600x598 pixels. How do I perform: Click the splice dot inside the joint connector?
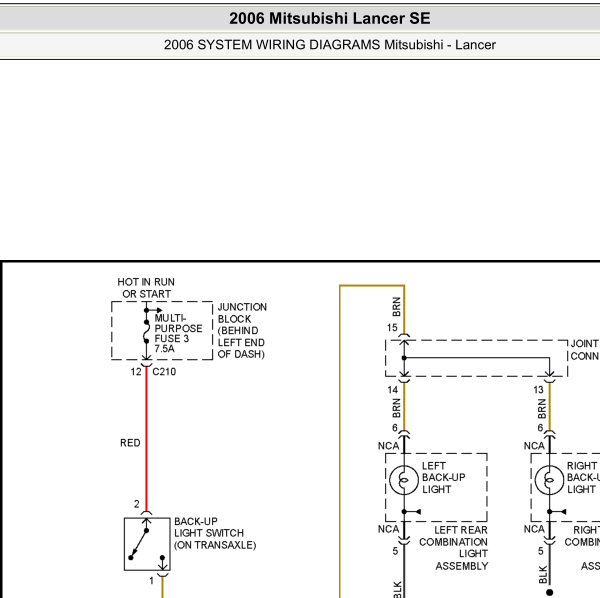click(404, 358)
